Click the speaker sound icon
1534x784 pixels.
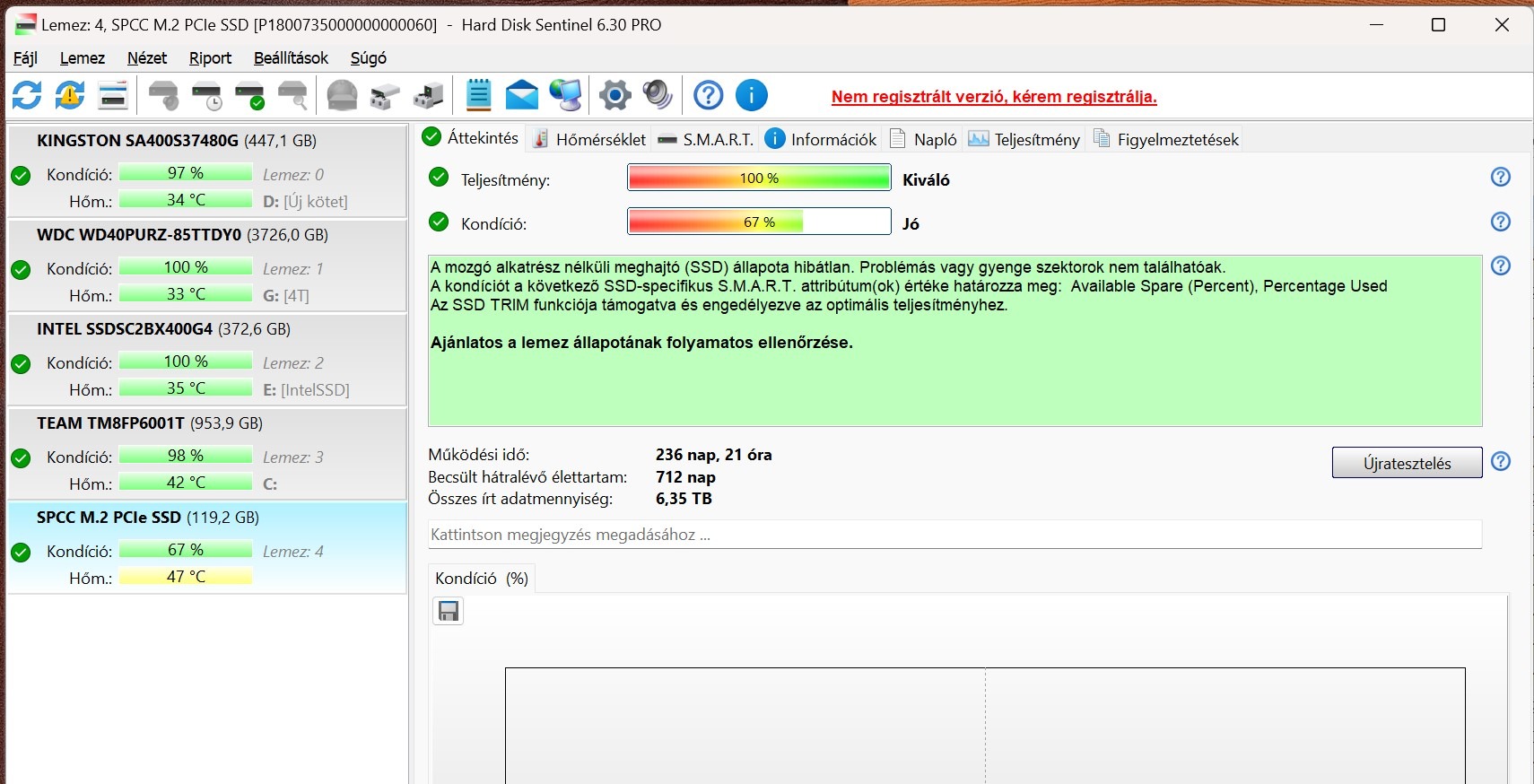click(658, 95)
